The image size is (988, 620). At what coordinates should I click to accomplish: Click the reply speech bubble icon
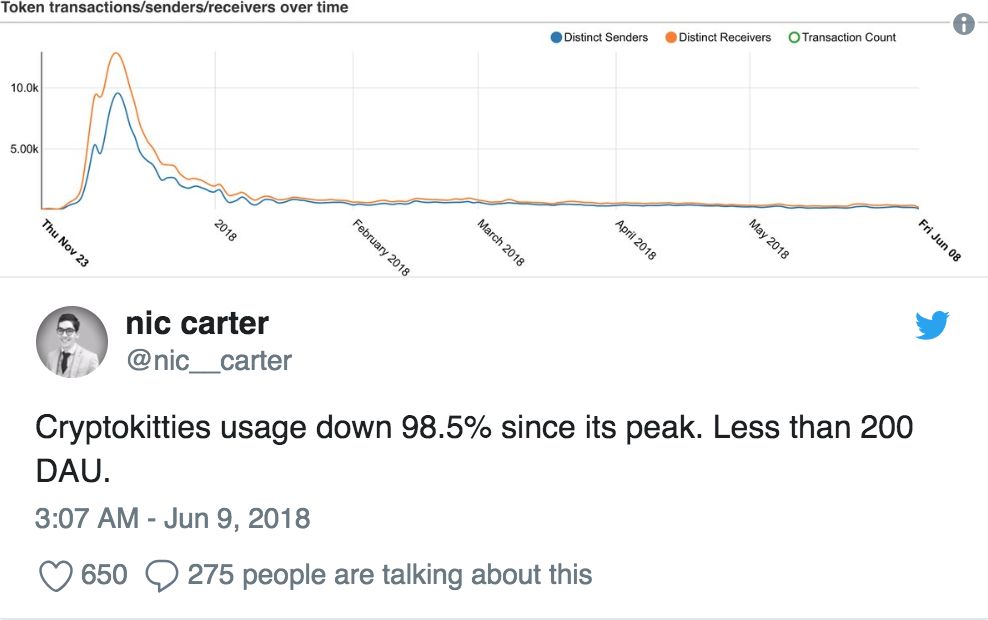click(x=162, y=575)
